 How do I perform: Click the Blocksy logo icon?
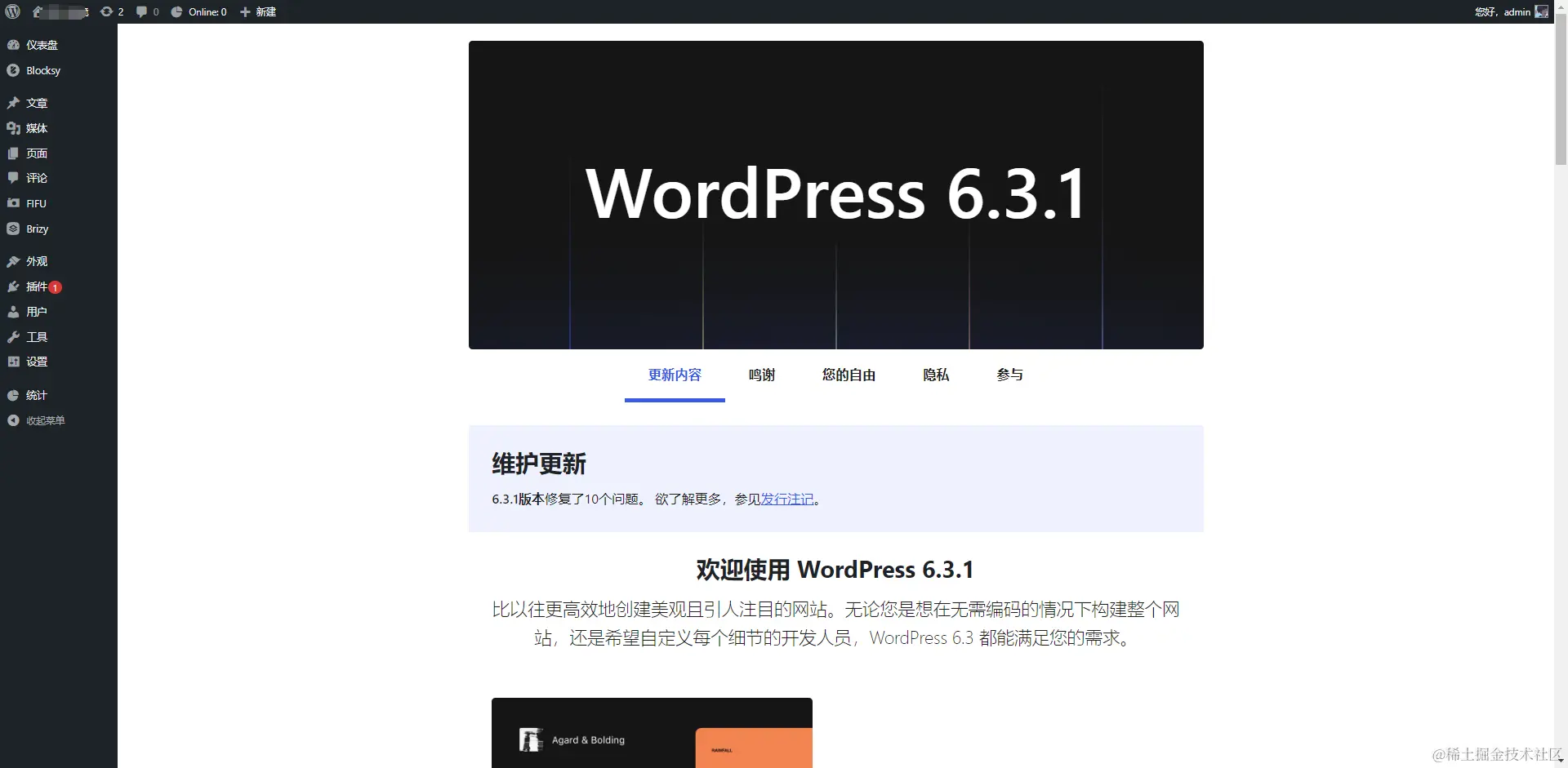[13, 70]
